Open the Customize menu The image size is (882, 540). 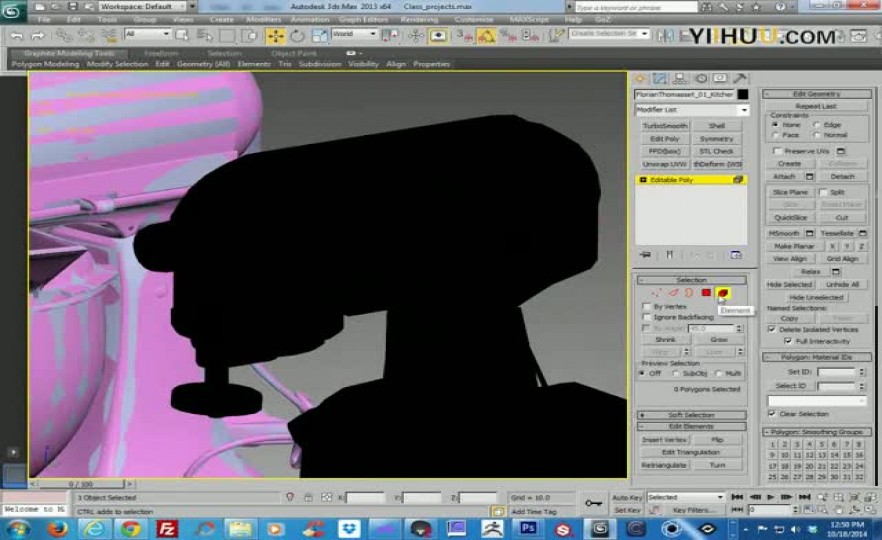pyautogui.click(x=474, y=20)
